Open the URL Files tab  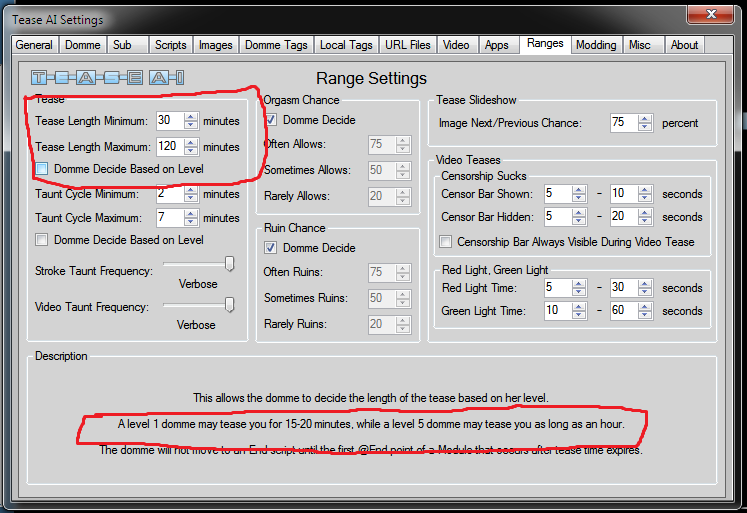tap(408, 45)
